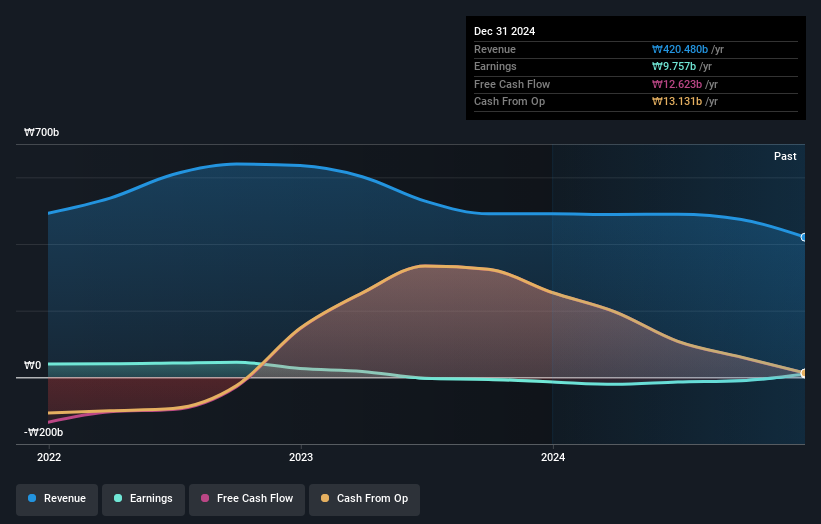Click the ₩420.480b revenue value
821x524 pixels.
tap(680, 49)
